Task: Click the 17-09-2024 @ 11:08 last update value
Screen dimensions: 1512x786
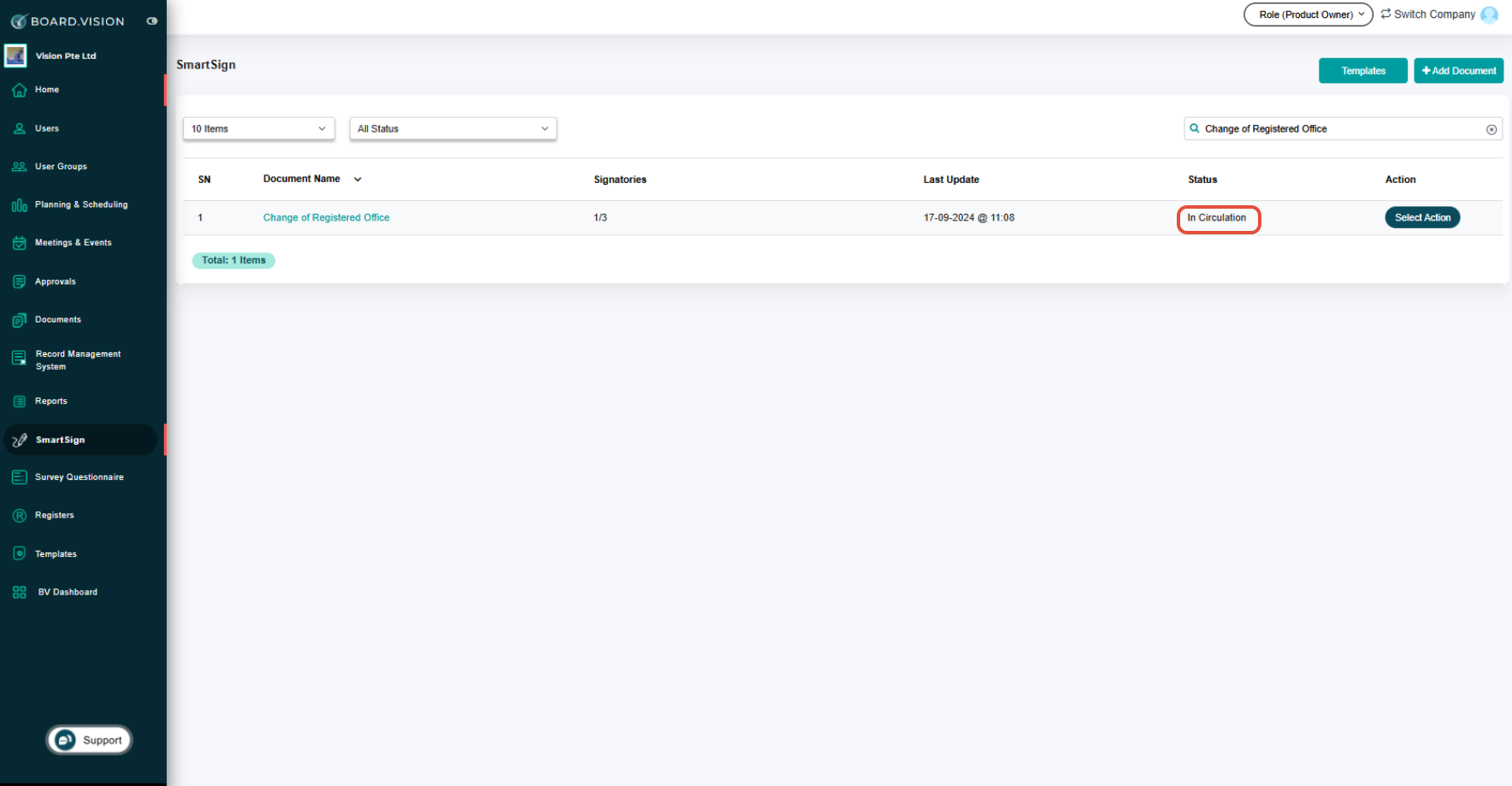Action: [x=969, y=218]
